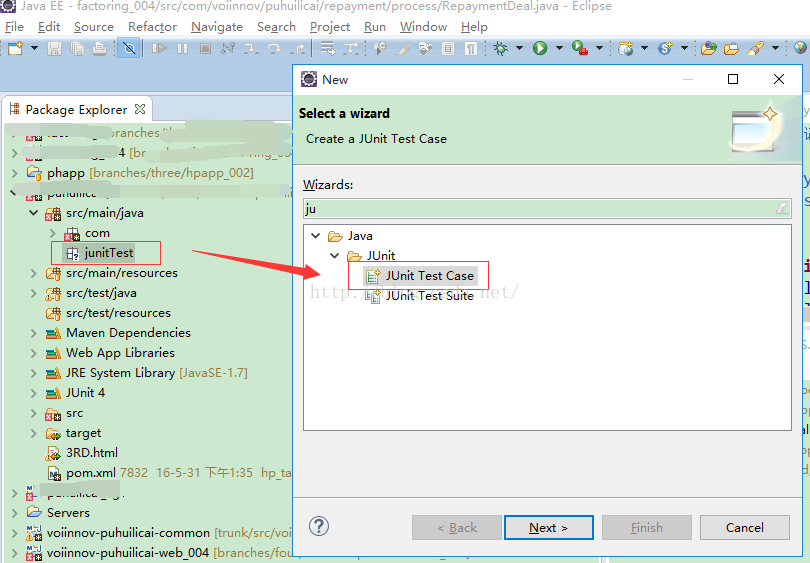Click the New Servlet toolbar icon
The image size is (810, 563).
665,49
